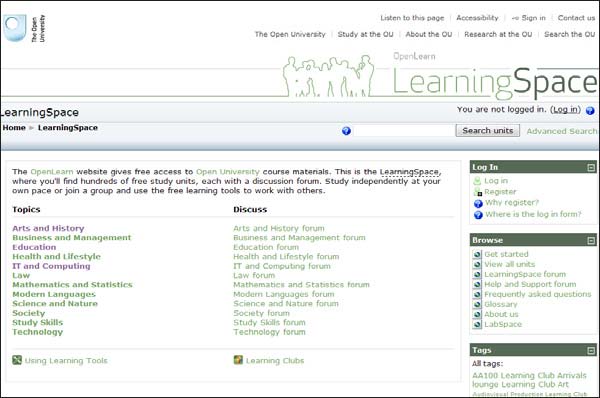Viewport: 600px width, 398px height.
Task: Open Education forum link
Action: click(x=266, y=247)
